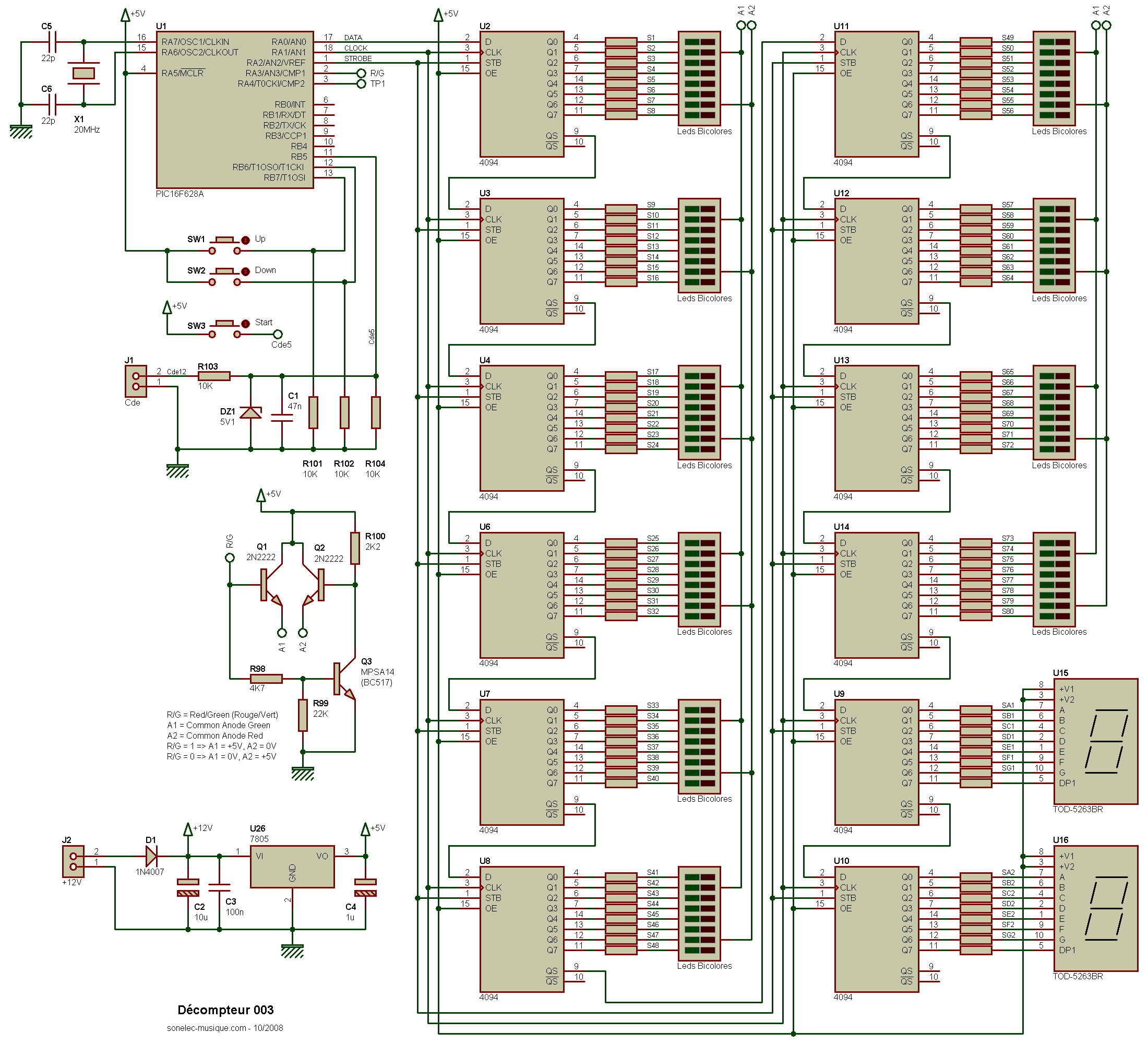
Task: Select capacitor C3 100n
Action: [219, 887]
